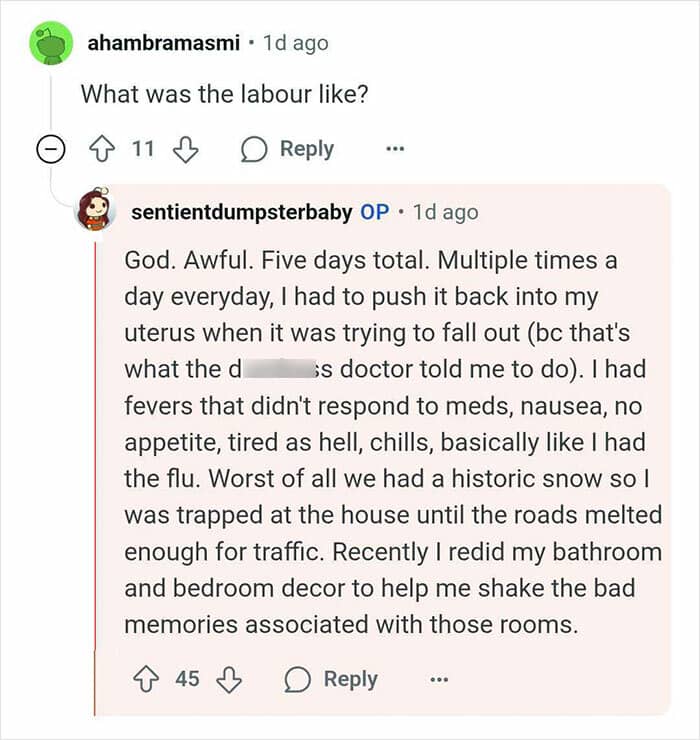Click ahambramasmi comment's 1d ago timestamp
Viewport: 700px width, 740px height.
[295, 43]
